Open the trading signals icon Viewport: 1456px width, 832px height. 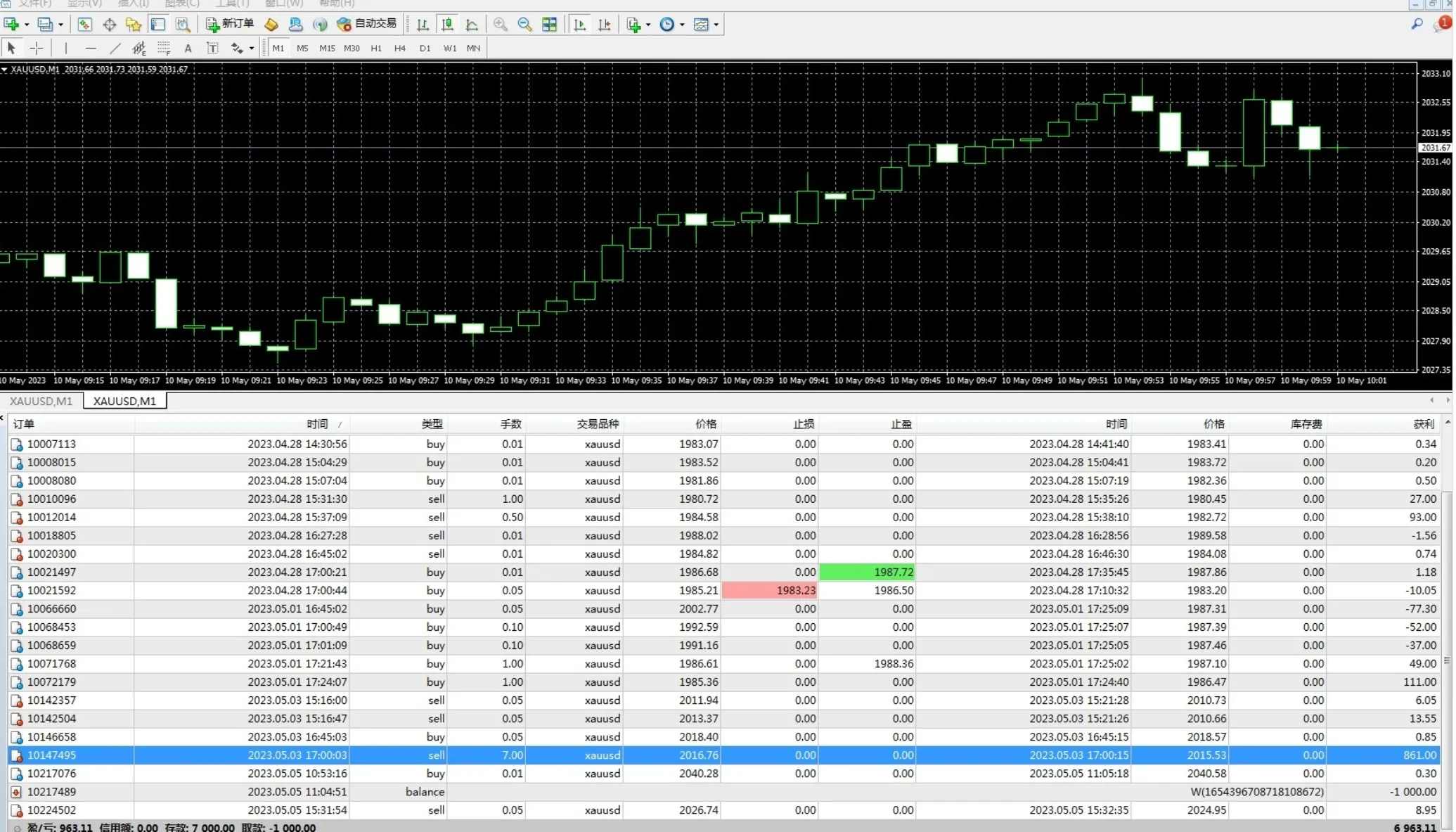tap(320, 25)
